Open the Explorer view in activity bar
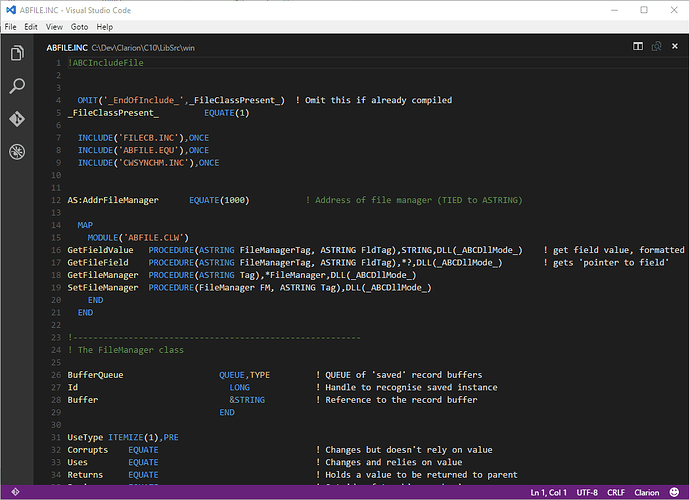Viewport: 689px width, 500px height. 17,53
